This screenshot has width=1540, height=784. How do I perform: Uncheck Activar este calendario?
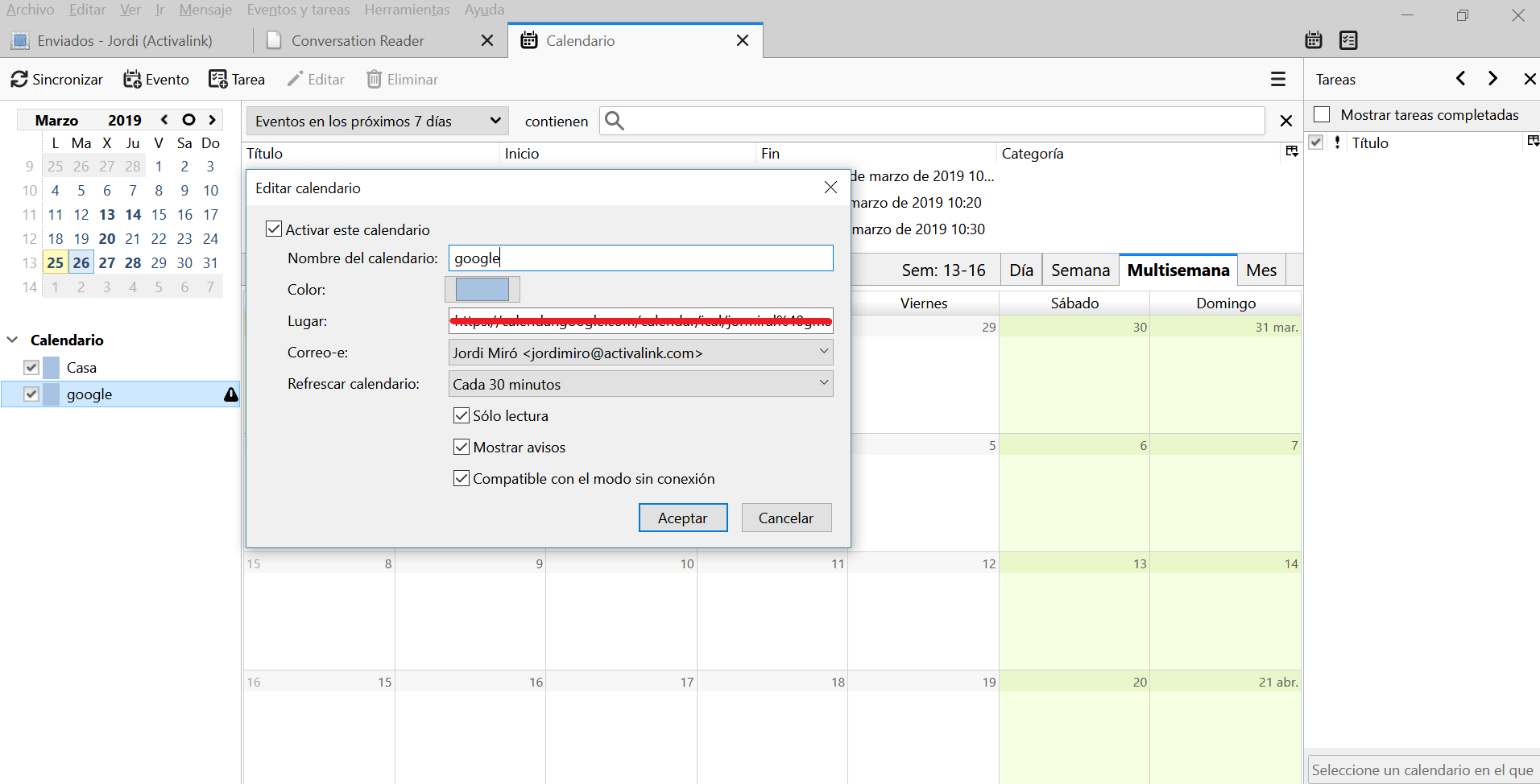coord(274,229)
